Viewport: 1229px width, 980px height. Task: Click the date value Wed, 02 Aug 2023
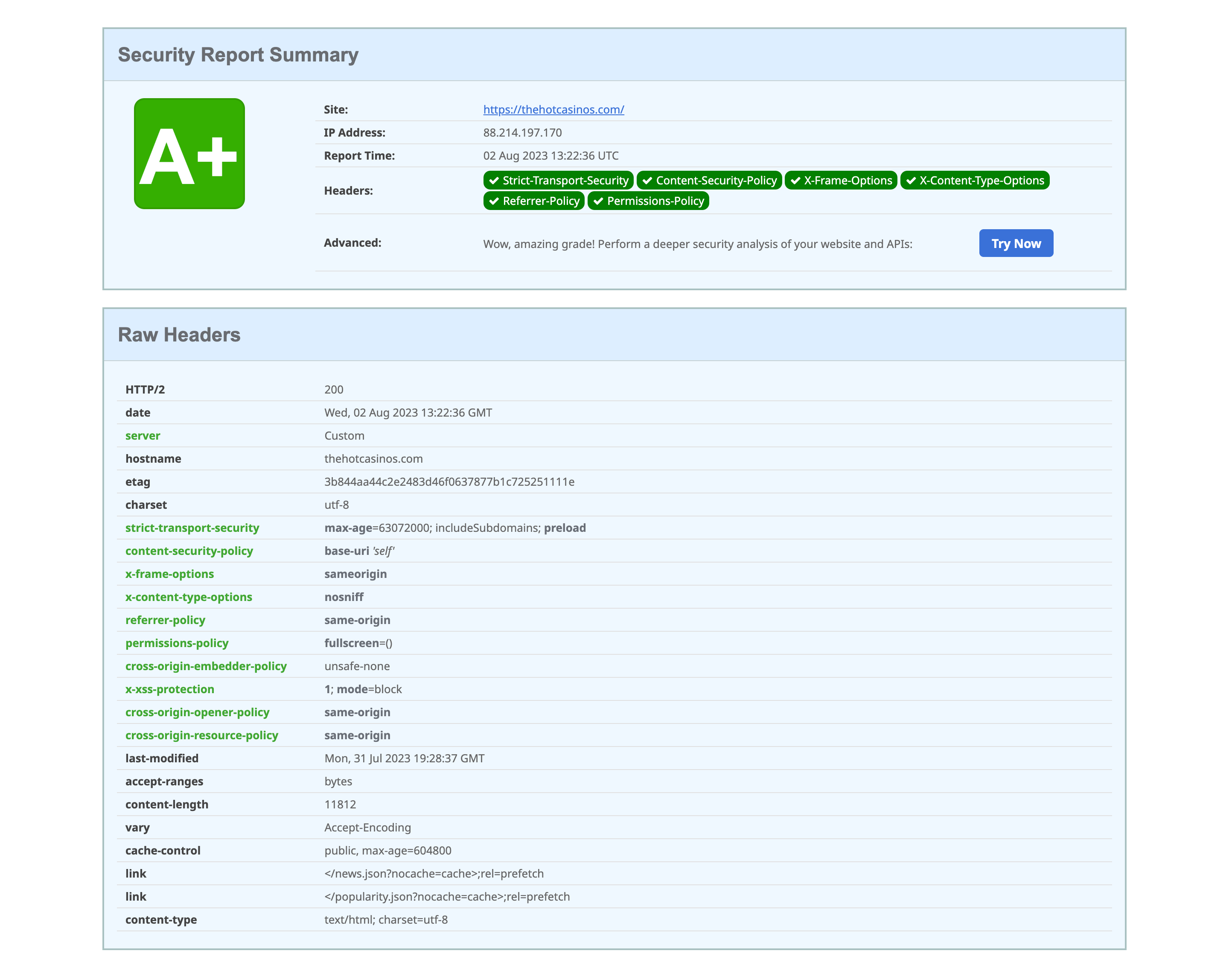[x=408, y=413]
